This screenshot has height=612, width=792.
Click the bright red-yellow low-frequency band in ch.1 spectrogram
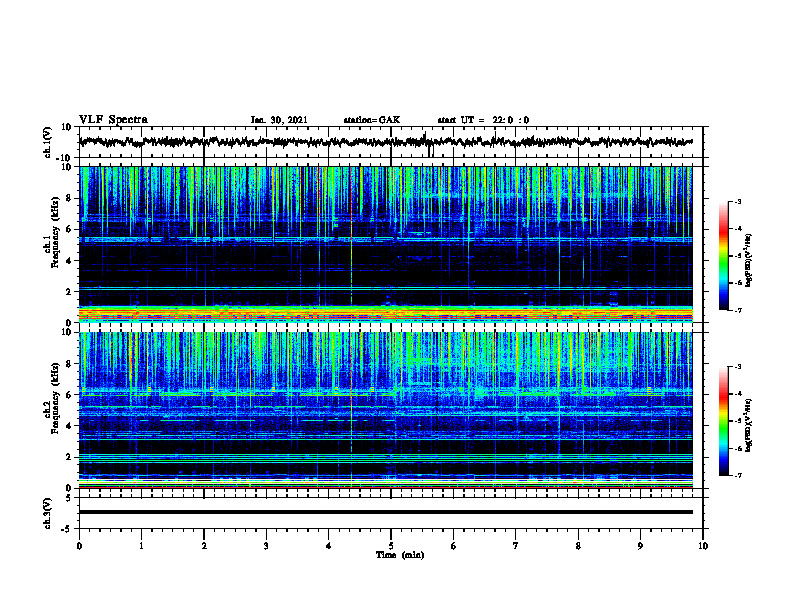[386, 314]
